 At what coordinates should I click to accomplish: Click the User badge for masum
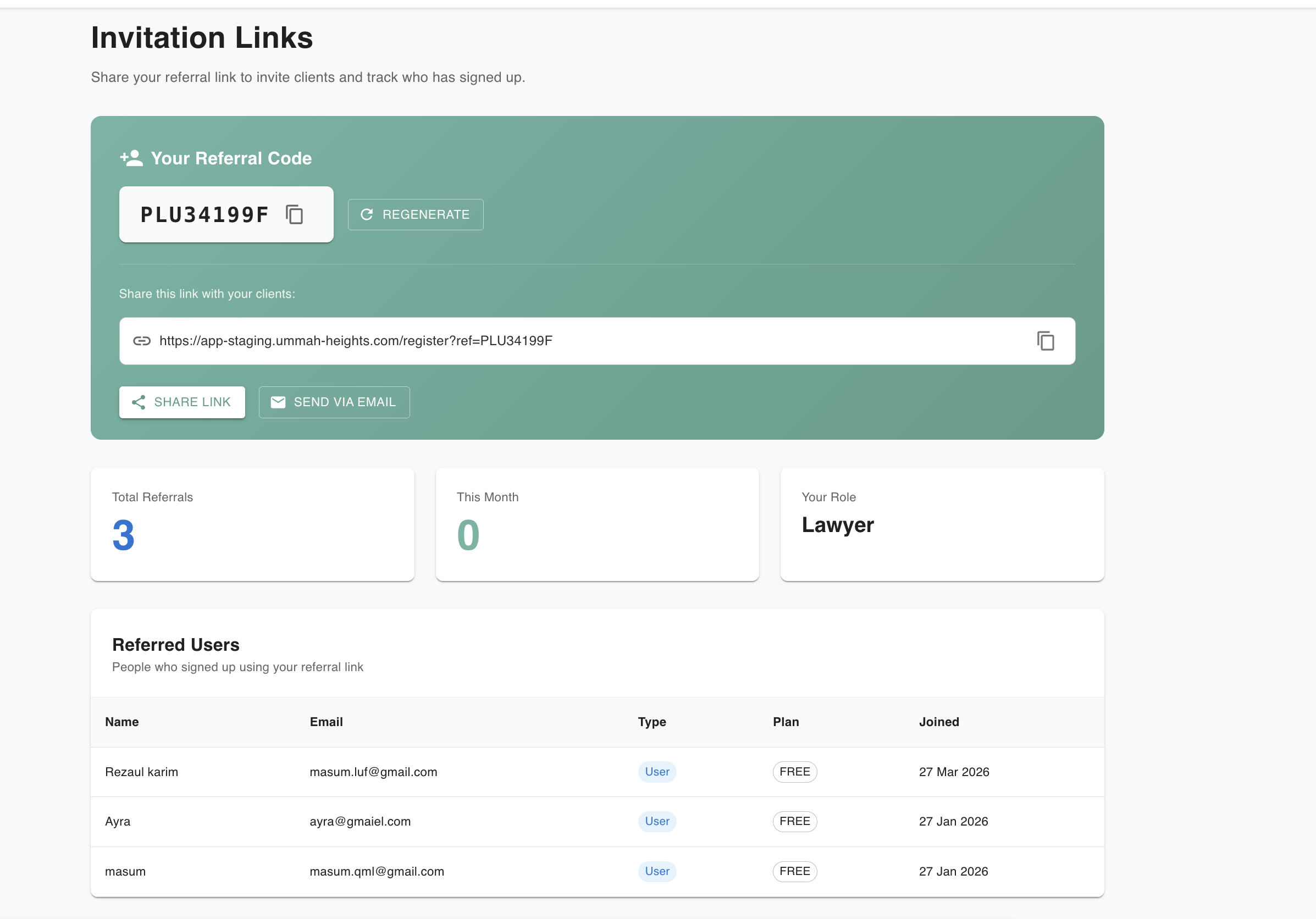coord(657,871)
